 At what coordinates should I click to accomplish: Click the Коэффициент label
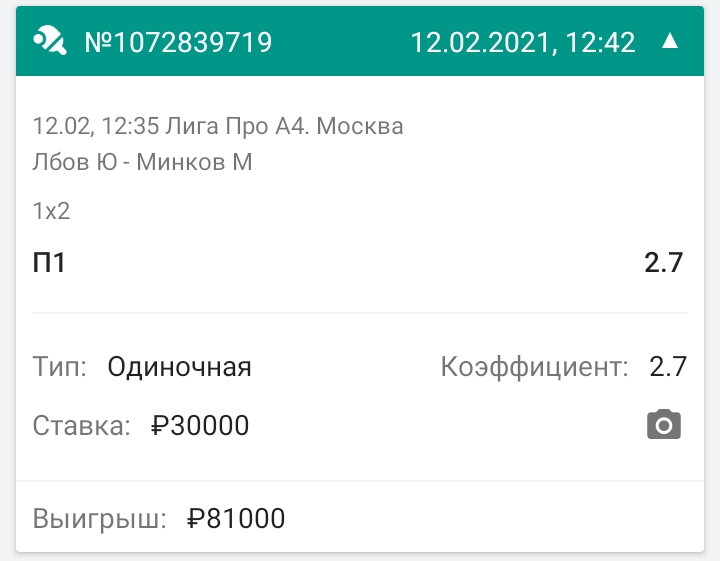pyautogui.click(x=534, y=367)
